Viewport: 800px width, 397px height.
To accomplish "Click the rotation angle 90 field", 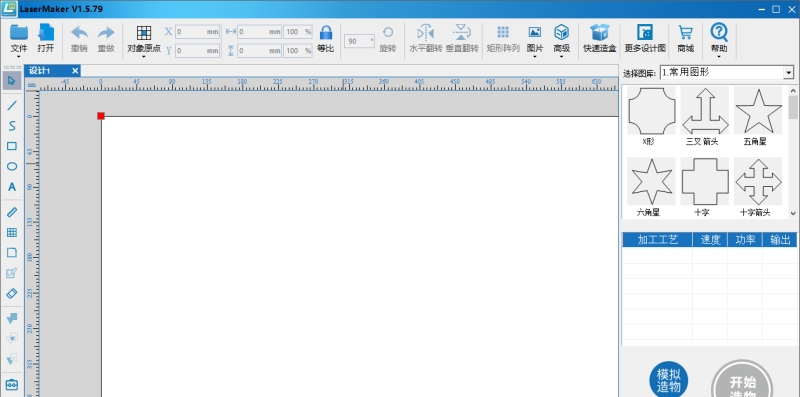I will (x=360, y=41).
